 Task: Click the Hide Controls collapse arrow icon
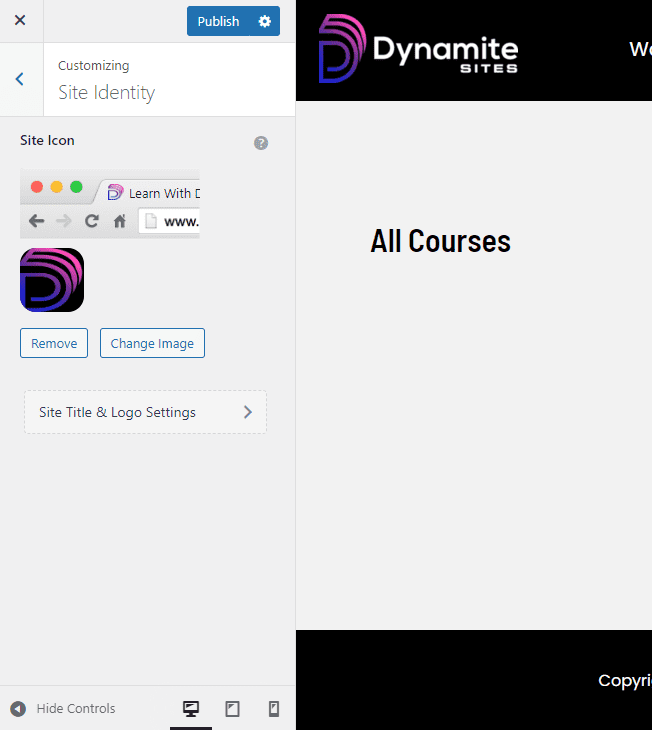[x=17, y=709]
